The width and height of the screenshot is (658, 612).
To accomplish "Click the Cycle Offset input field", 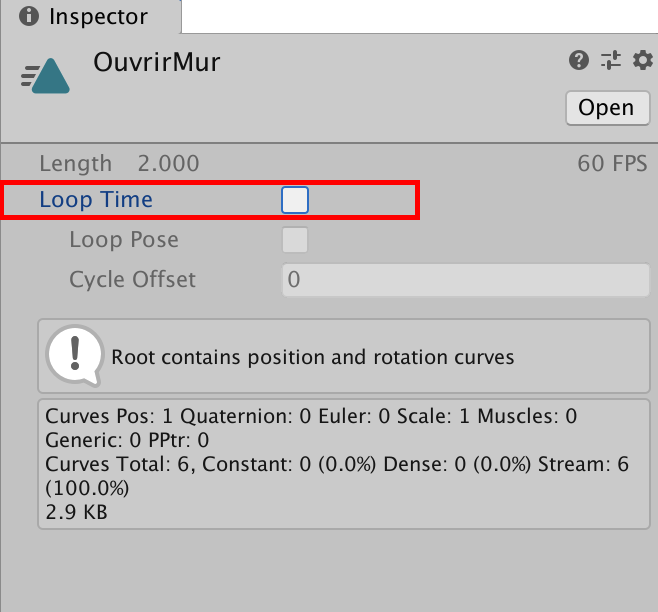I will coord(465,280).
